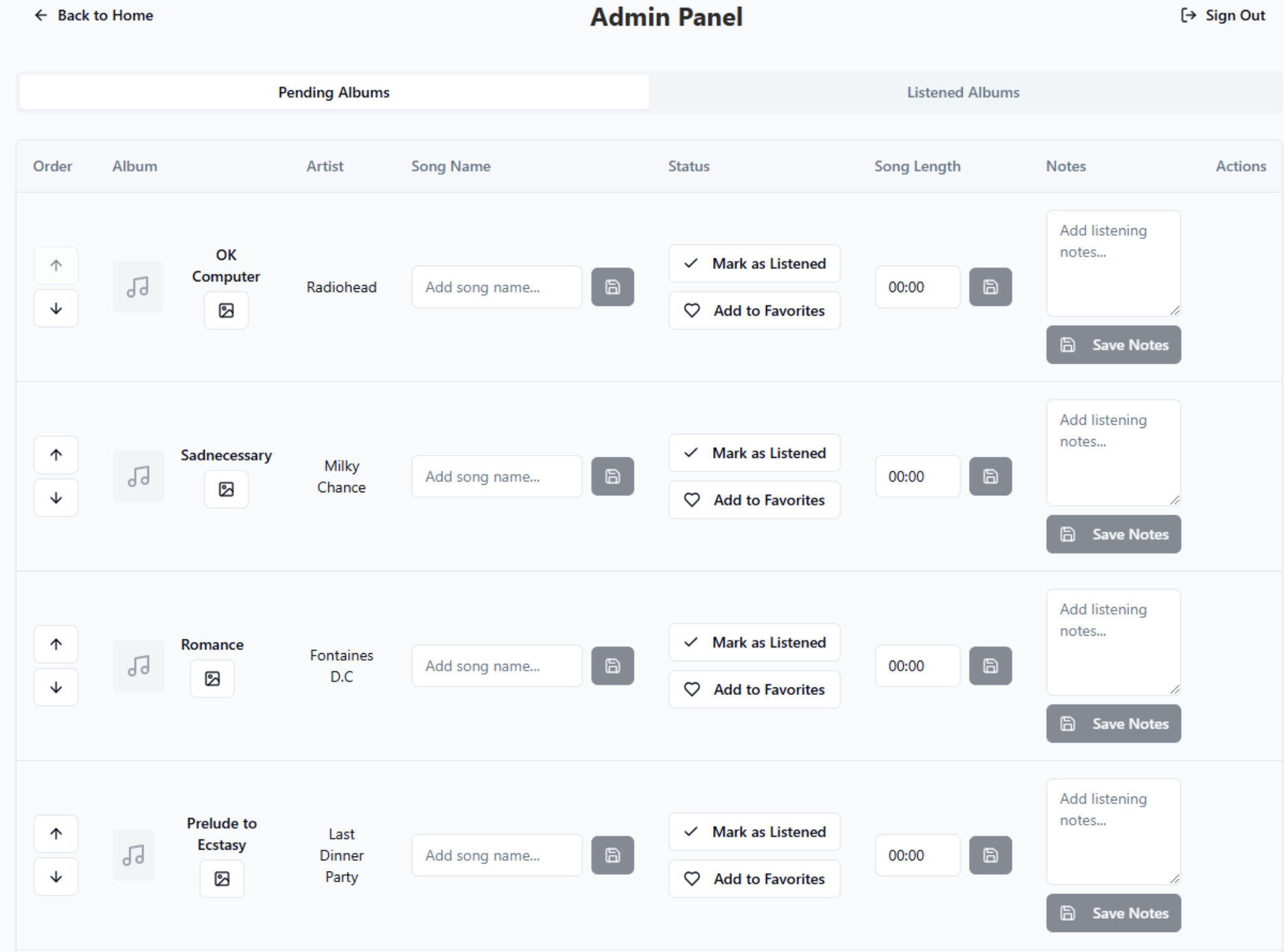Screen dimensions: 1284x952
Task: Go Back to Home
Action: (94, 16)
